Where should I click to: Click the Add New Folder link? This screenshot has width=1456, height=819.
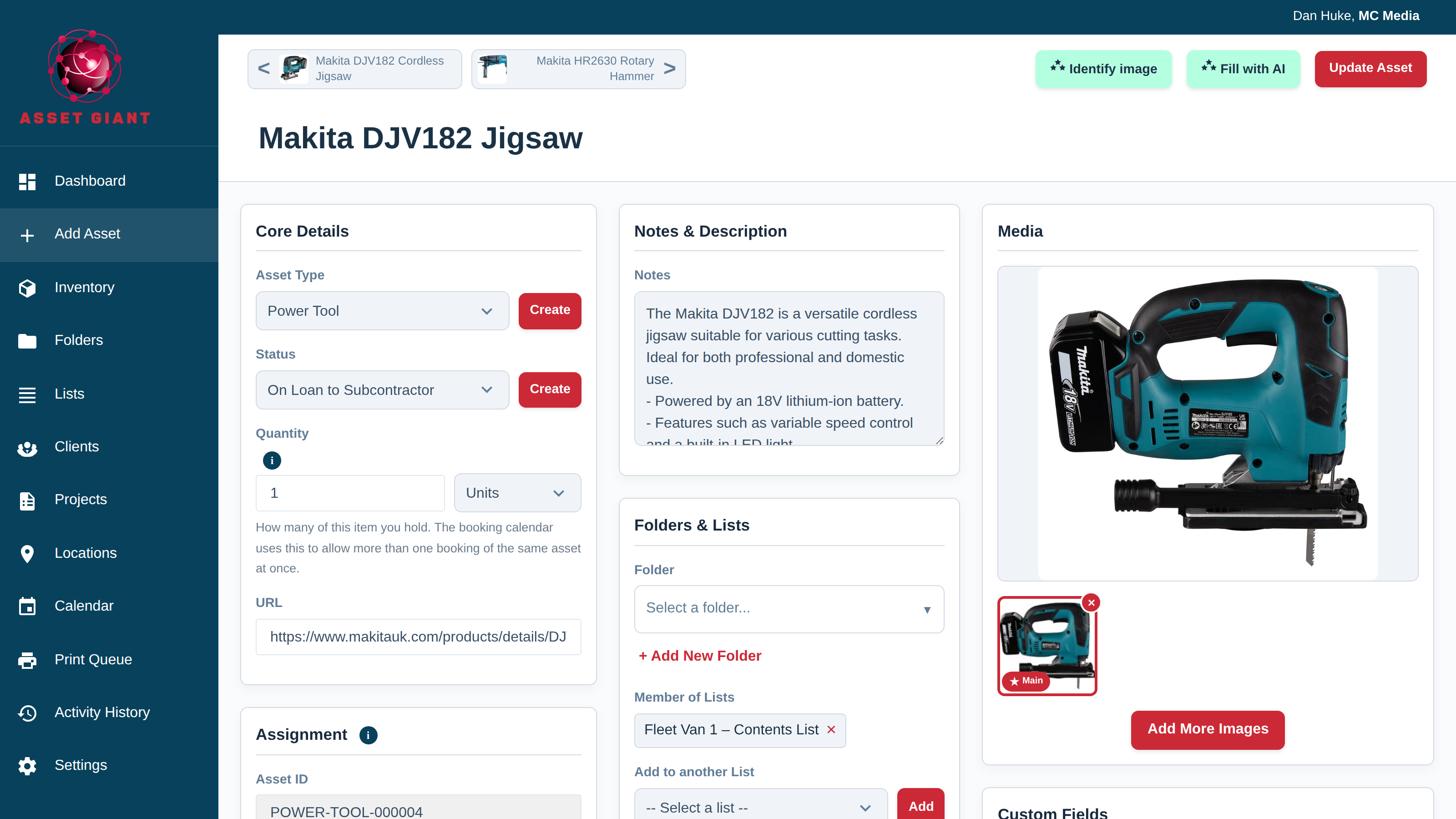[700, 656]
